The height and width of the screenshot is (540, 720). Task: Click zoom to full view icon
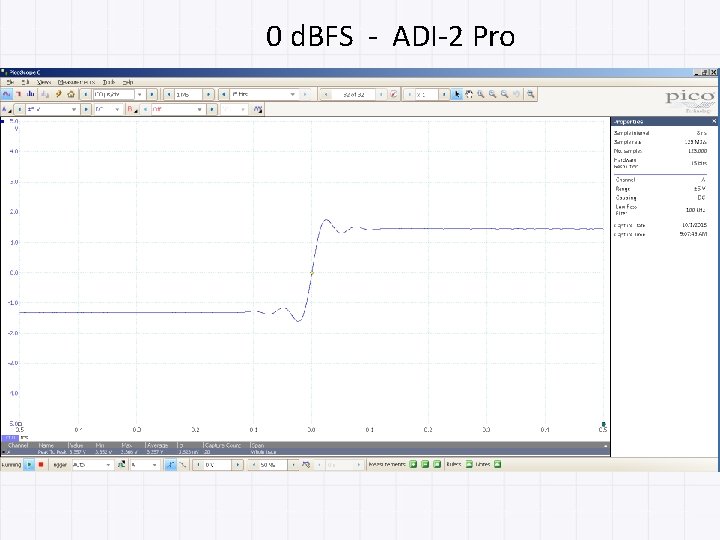pos(530,94)
